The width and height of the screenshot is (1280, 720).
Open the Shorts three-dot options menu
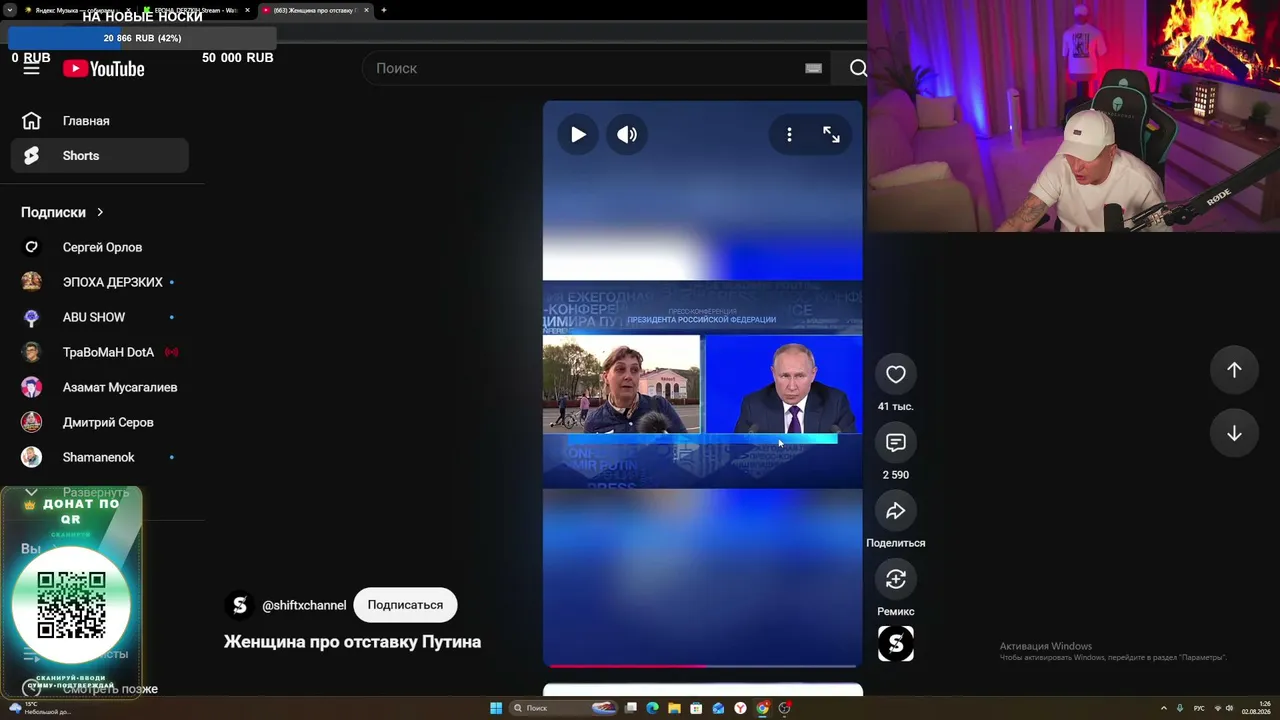coord(789,134)
